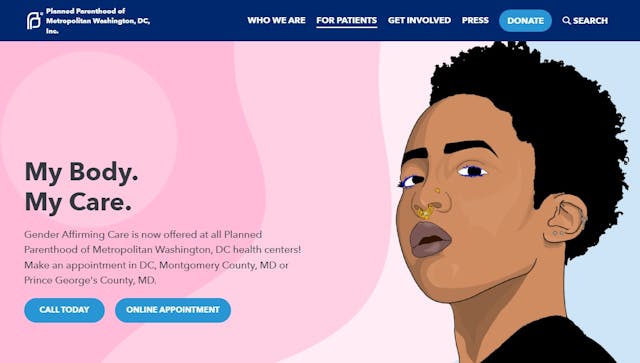The width and height of the screenshot is (640, 363).
Task: Click the ONLINE APPOINTMENT button
Action: coord(173,310)
